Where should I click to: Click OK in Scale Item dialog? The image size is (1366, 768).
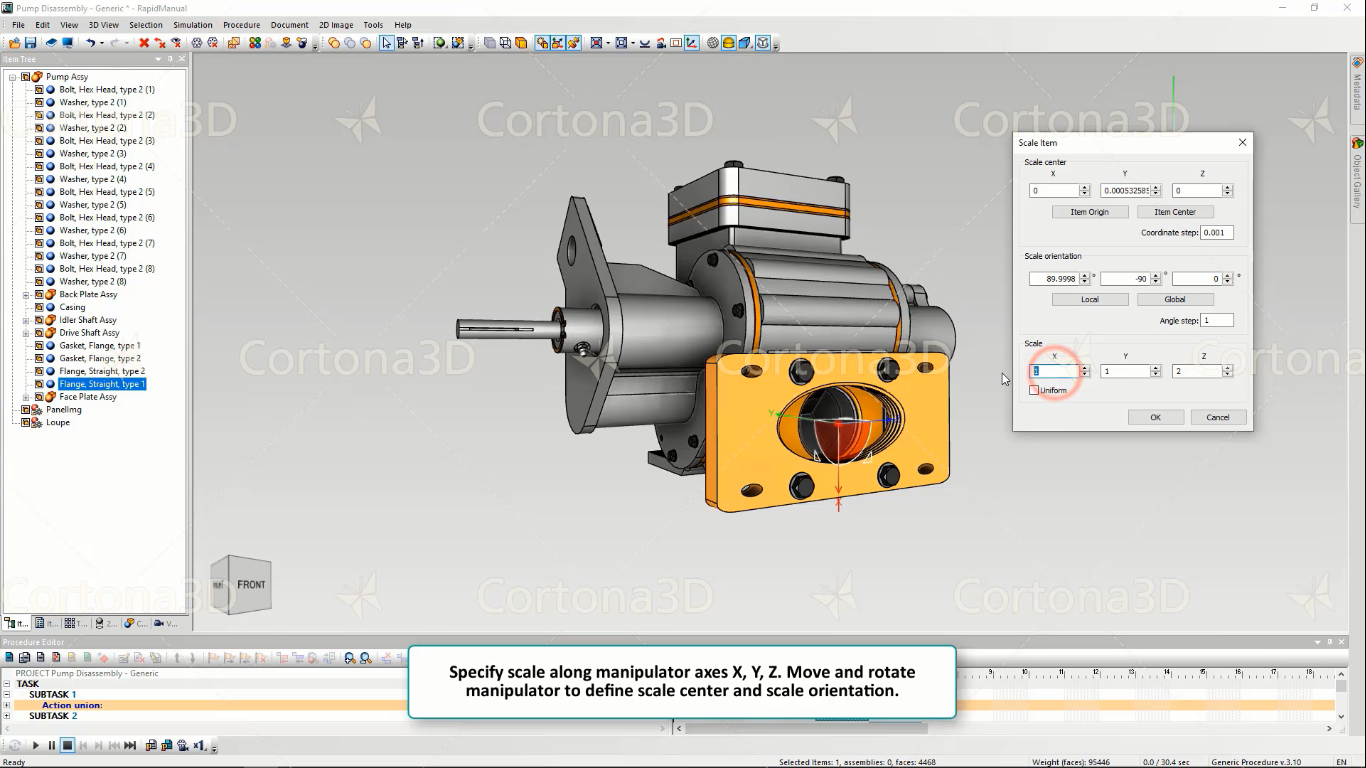pyautogui.click(x=1156, y=417)
